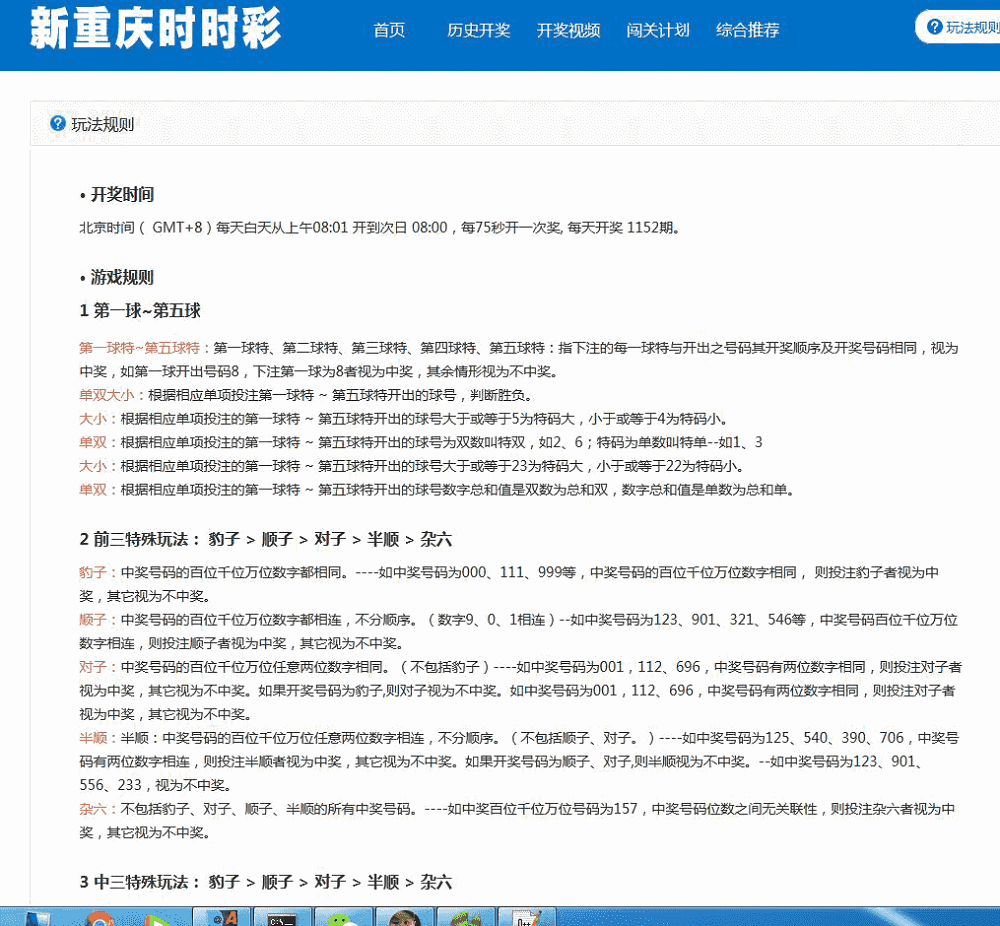This screenshot has width=1000, height=926.
Task: Switch to the 开奖视频 page
Action: [x=568, y=30]
